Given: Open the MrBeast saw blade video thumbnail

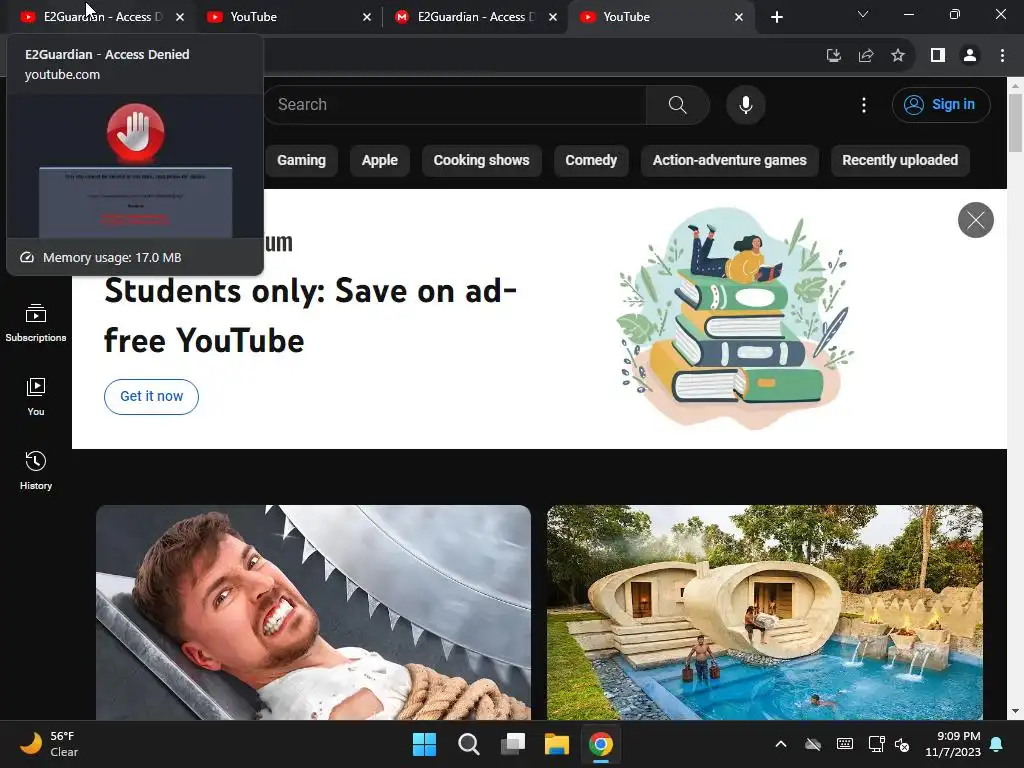Looking at the screenshot, I should [x=313, y=612].
